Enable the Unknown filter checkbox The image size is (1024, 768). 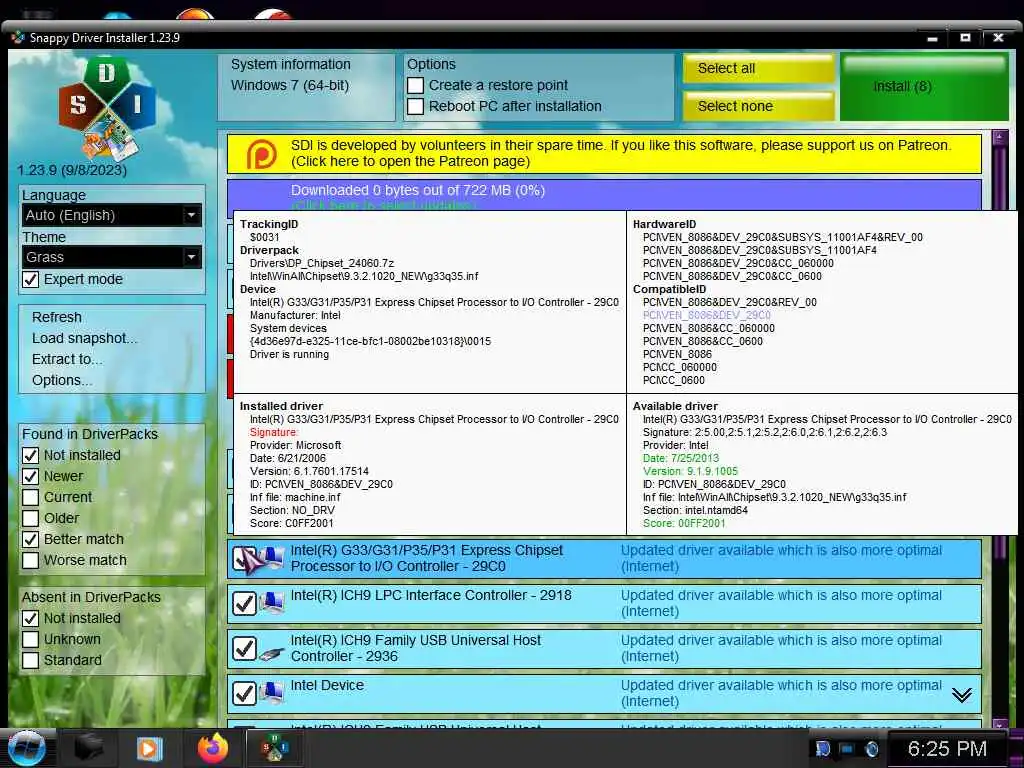pos(31,639)
